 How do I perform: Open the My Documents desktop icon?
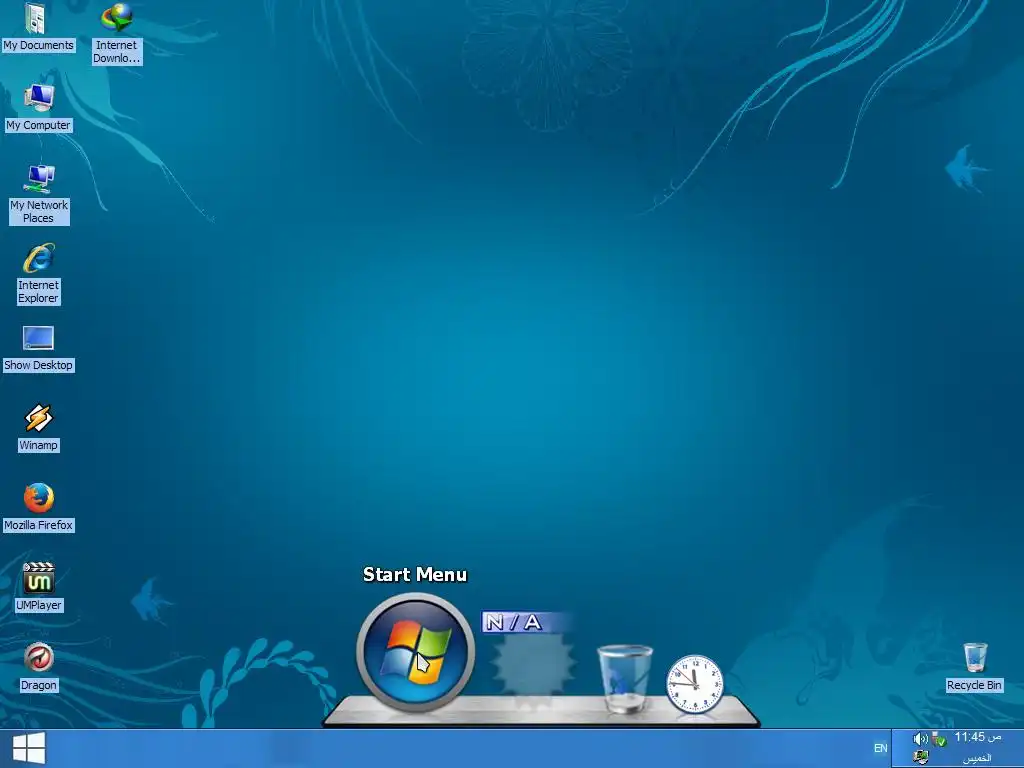pyautogui.click(x=38, y=27)
